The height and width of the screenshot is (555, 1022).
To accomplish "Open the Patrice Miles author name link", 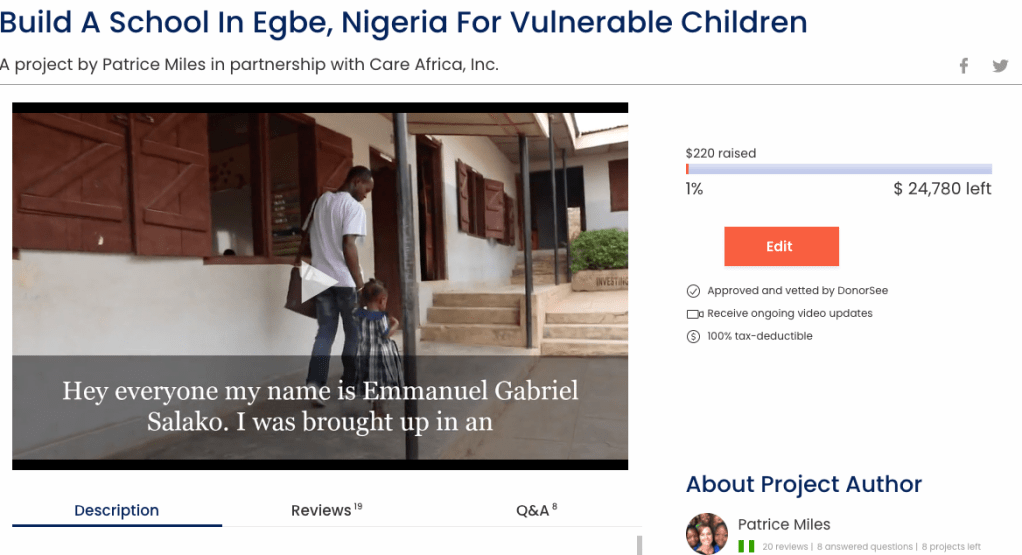I will point(784,524).
